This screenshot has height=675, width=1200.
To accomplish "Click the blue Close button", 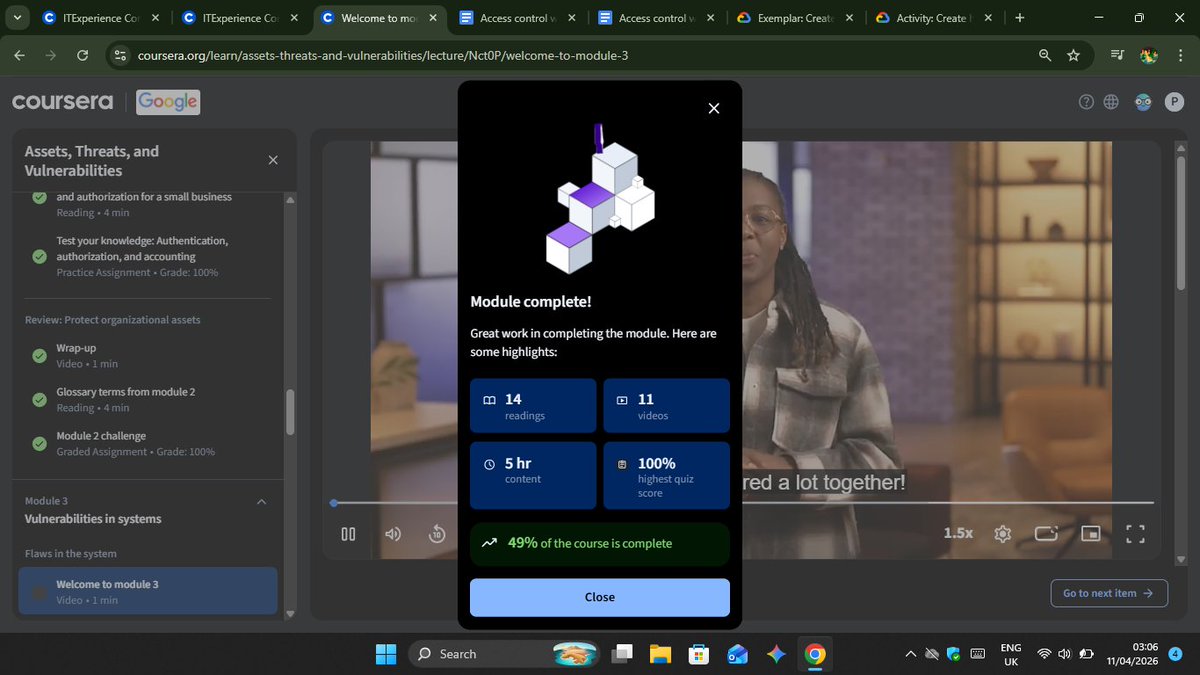I will click(600, 597).
